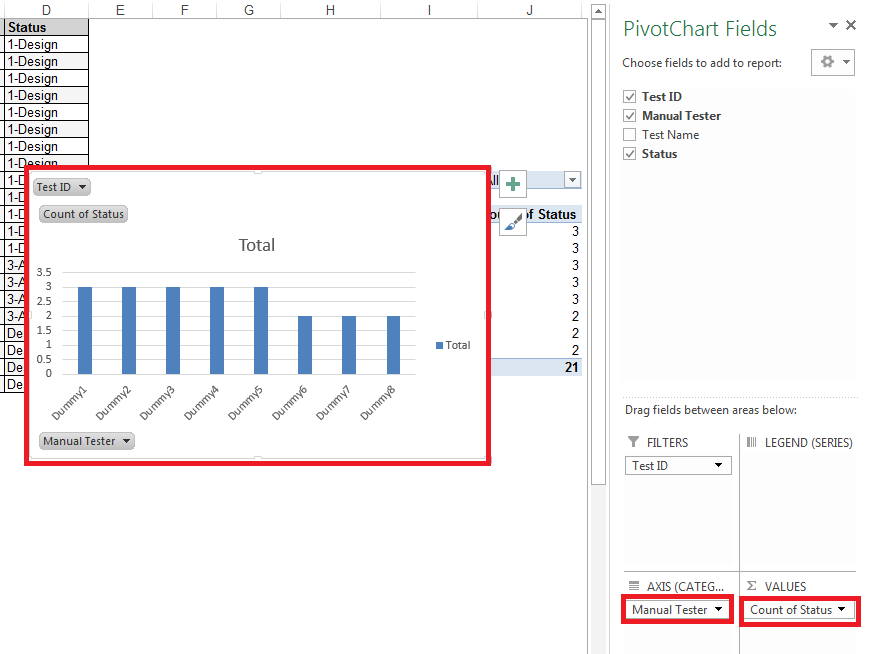The width and height of the screenshot is (873, 654).
Task: Select column header E
Action: pos(120,9)
